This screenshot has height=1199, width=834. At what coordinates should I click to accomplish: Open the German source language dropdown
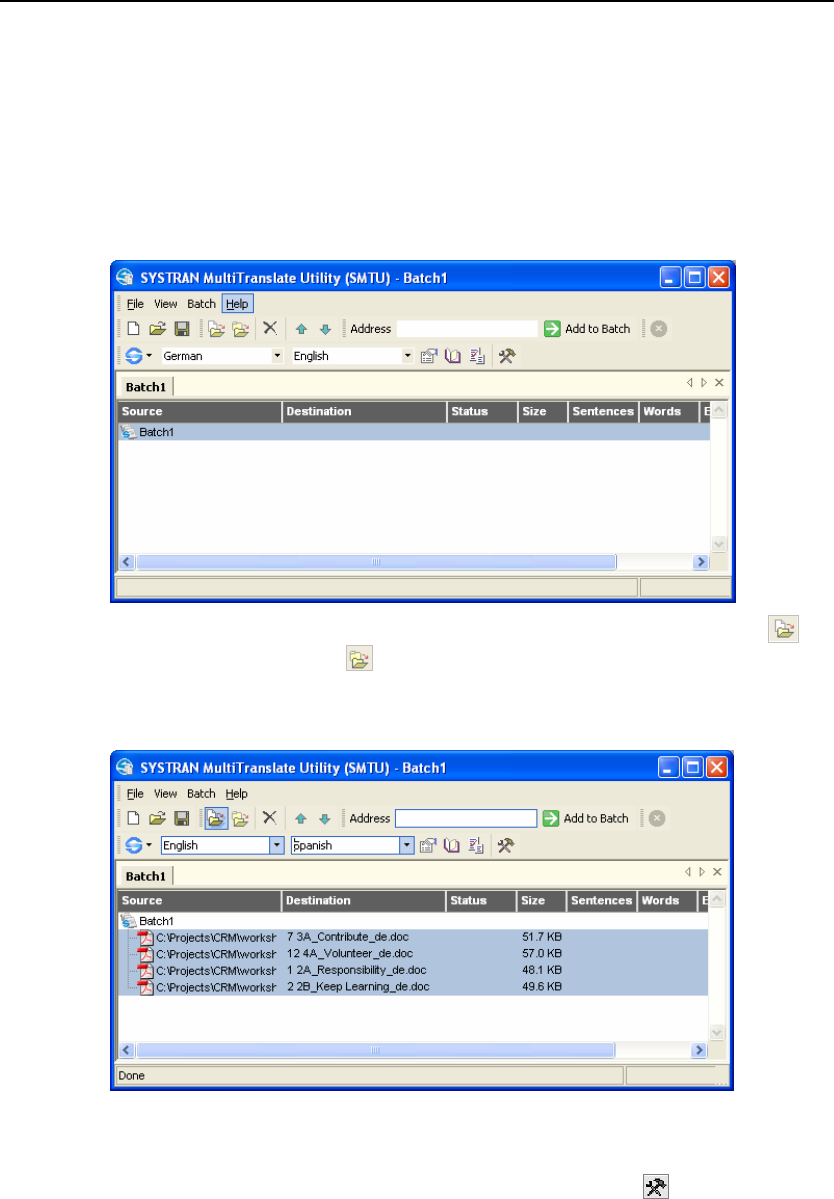(x=277, y=356)
